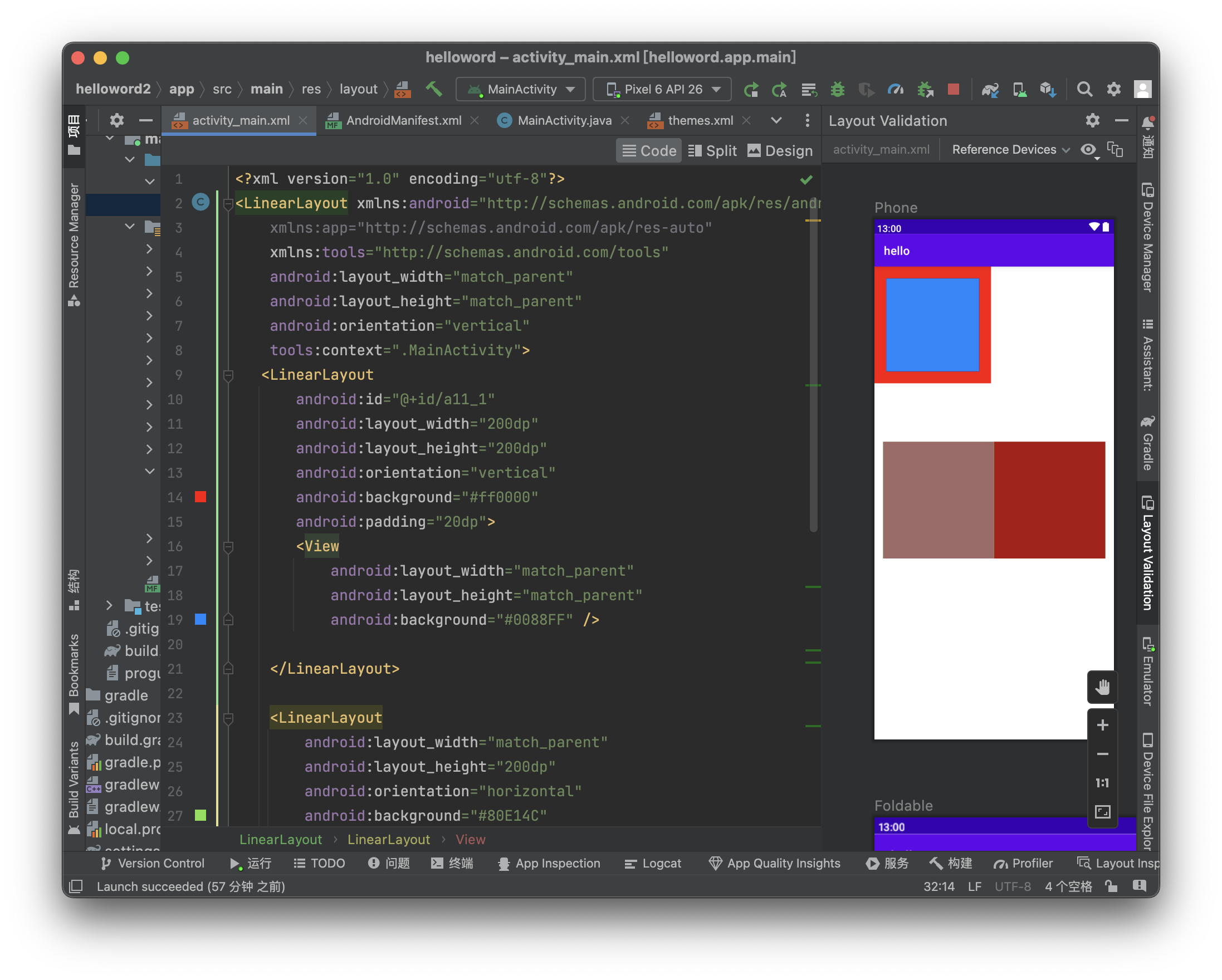Switch to the AndroidManifest.xml tab

pos(403,121)
